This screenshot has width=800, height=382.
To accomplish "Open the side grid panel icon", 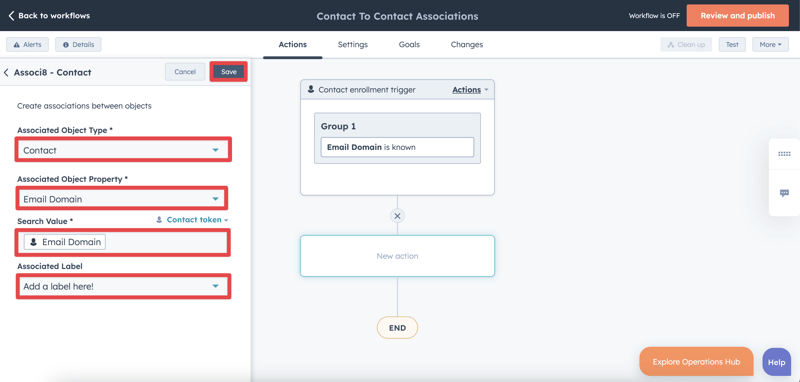I will pos(784,154).
